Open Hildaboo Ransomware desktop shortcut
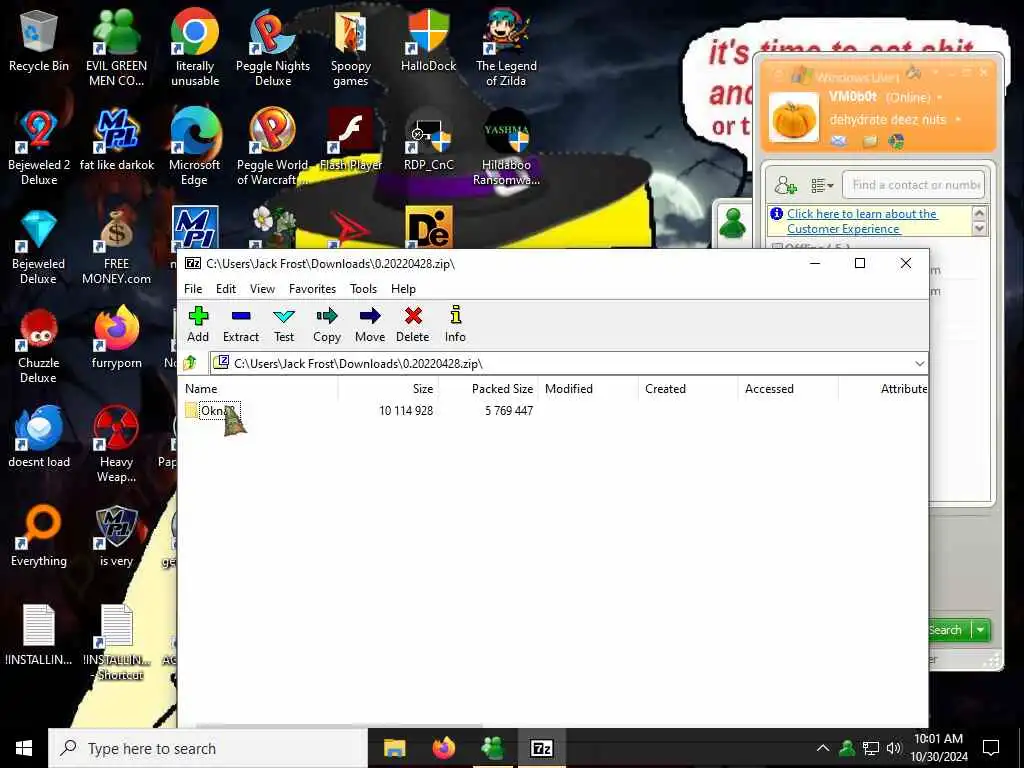This screenshot has height=768, width=1024. tap(506, 148)
